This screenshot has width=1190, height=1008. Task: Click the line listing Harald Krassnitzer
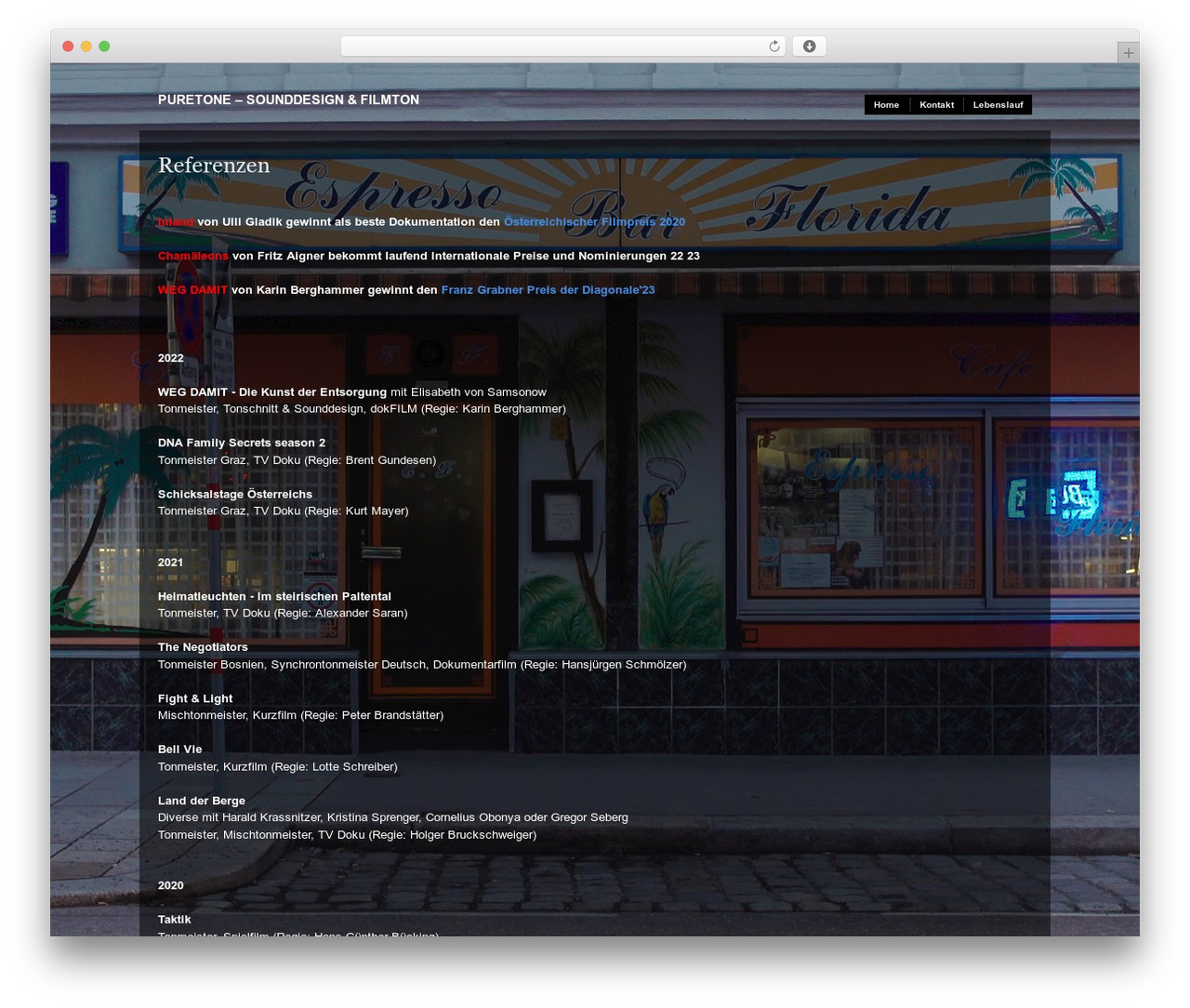393,818
